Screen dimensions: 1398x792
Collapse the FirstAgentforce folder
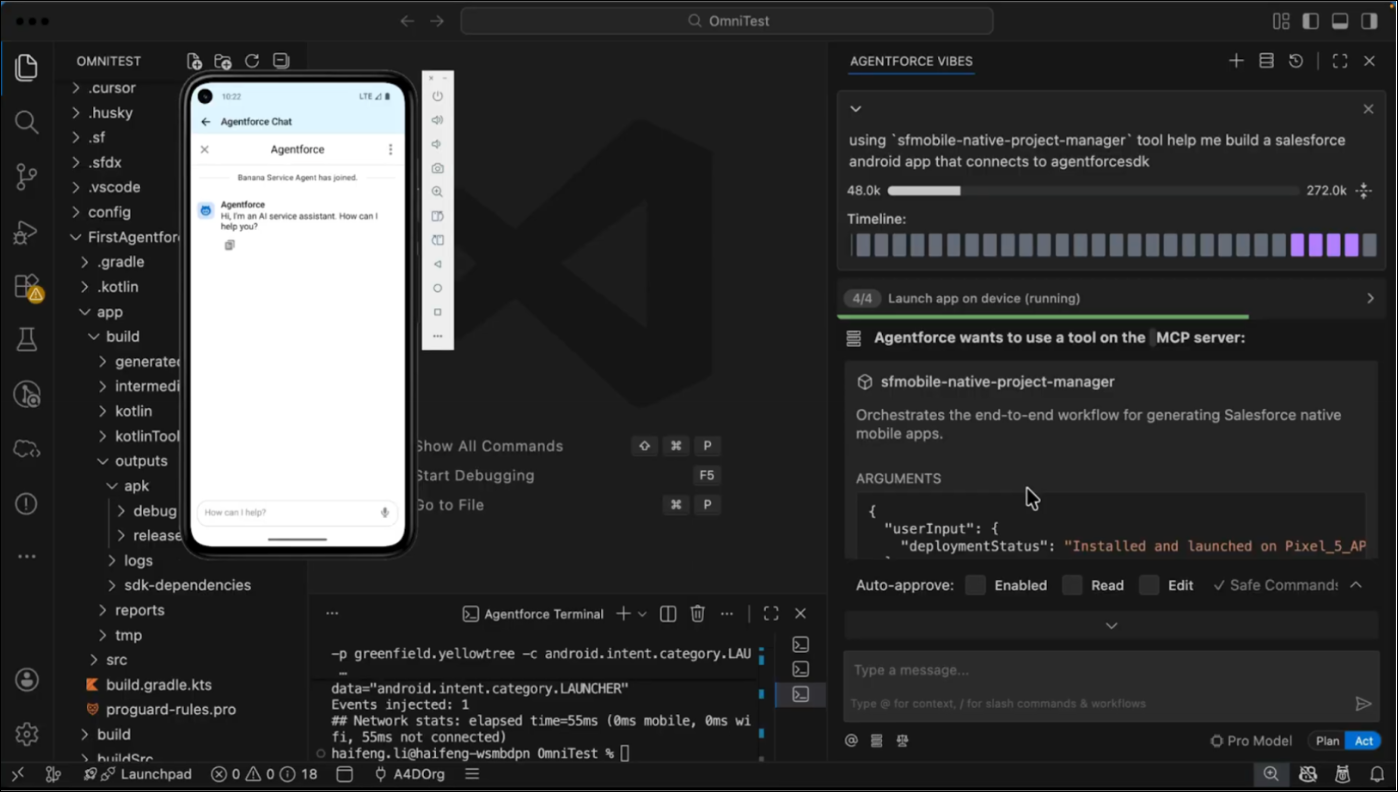pyautogui.click(x=125, y=237)
